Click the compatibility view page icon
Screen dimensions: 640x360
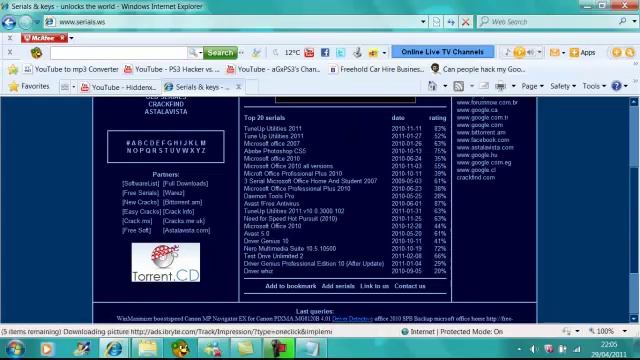pos(436,22)
